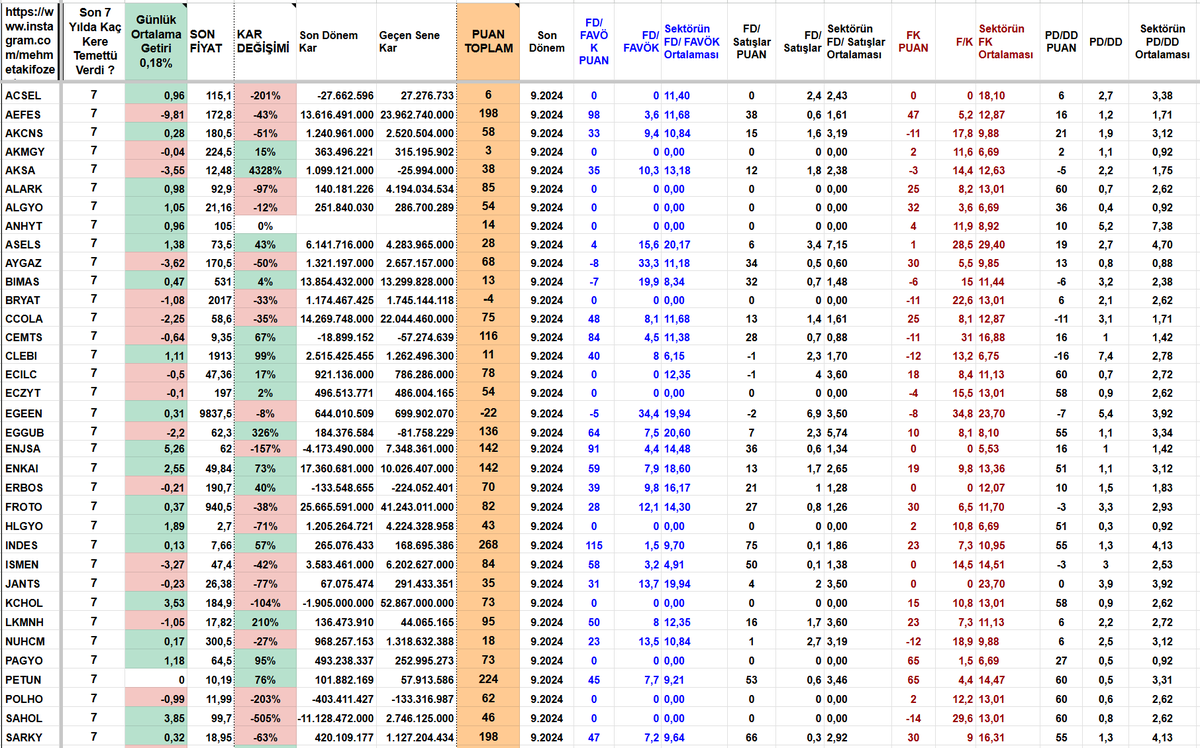
Task: Select 'Sektörün PD/DD Ortalaması' header cell
Action: pos(1162,40)
